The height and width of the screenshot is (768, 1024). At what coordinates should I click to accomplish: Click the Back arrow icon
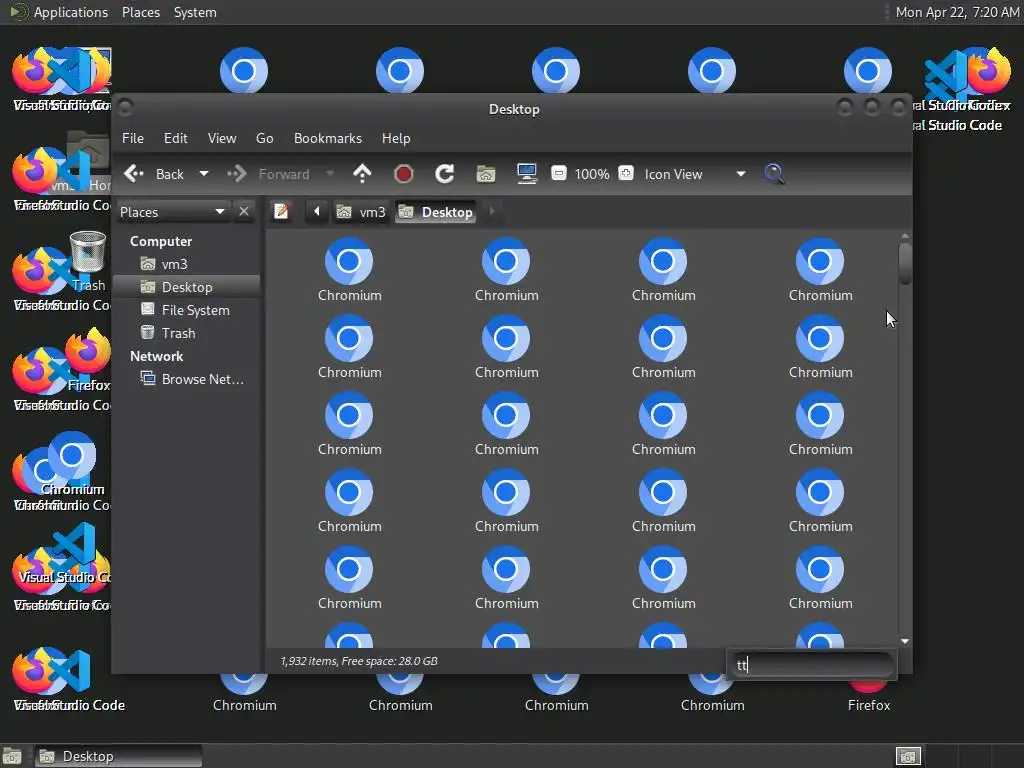(x=134, y=174)
